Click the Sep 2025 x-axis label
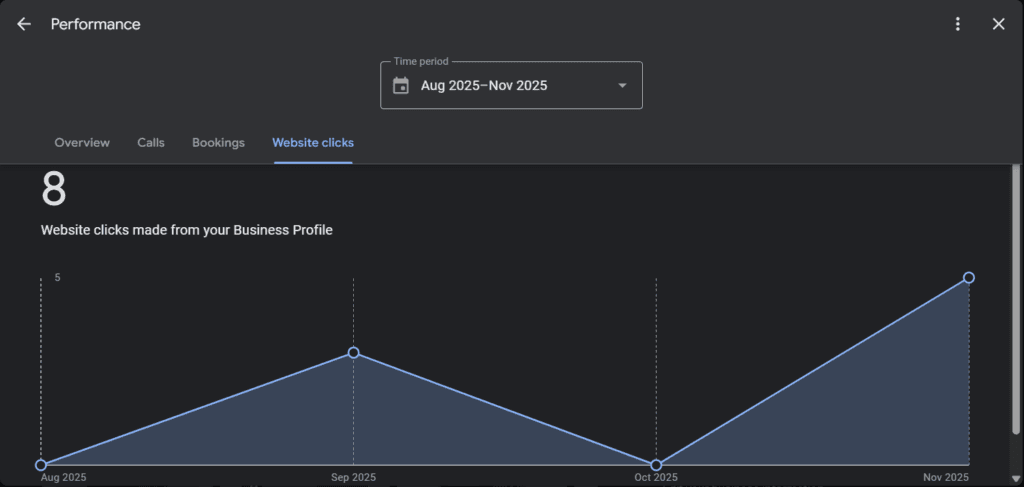Viewport: 1024px width, 487px height. [x=353, y=478]
